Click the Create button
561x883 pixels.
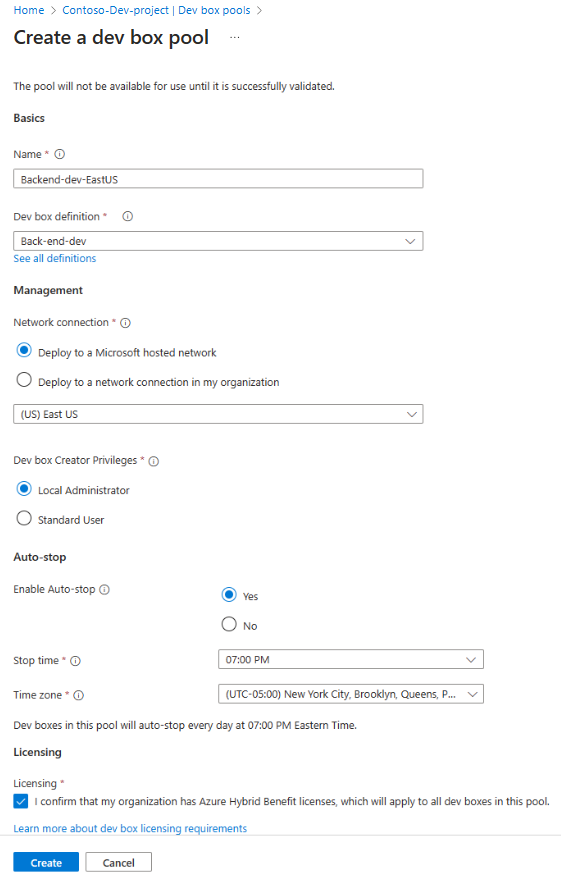coord(46,863)
